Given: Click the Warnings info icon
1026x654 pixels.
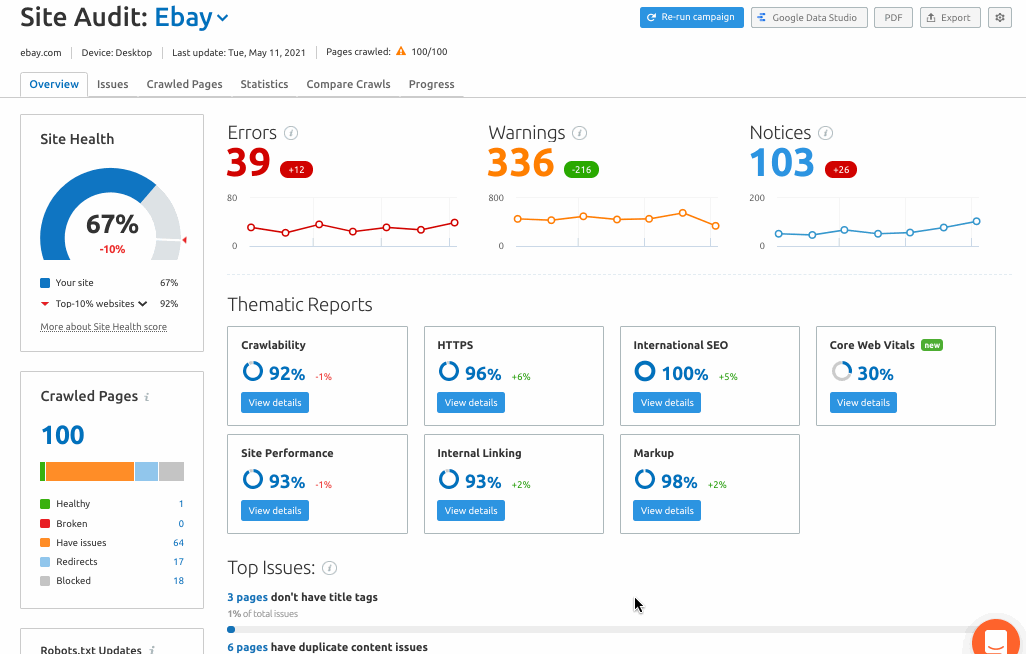Looking at the screenshot, I should (579, 133).
